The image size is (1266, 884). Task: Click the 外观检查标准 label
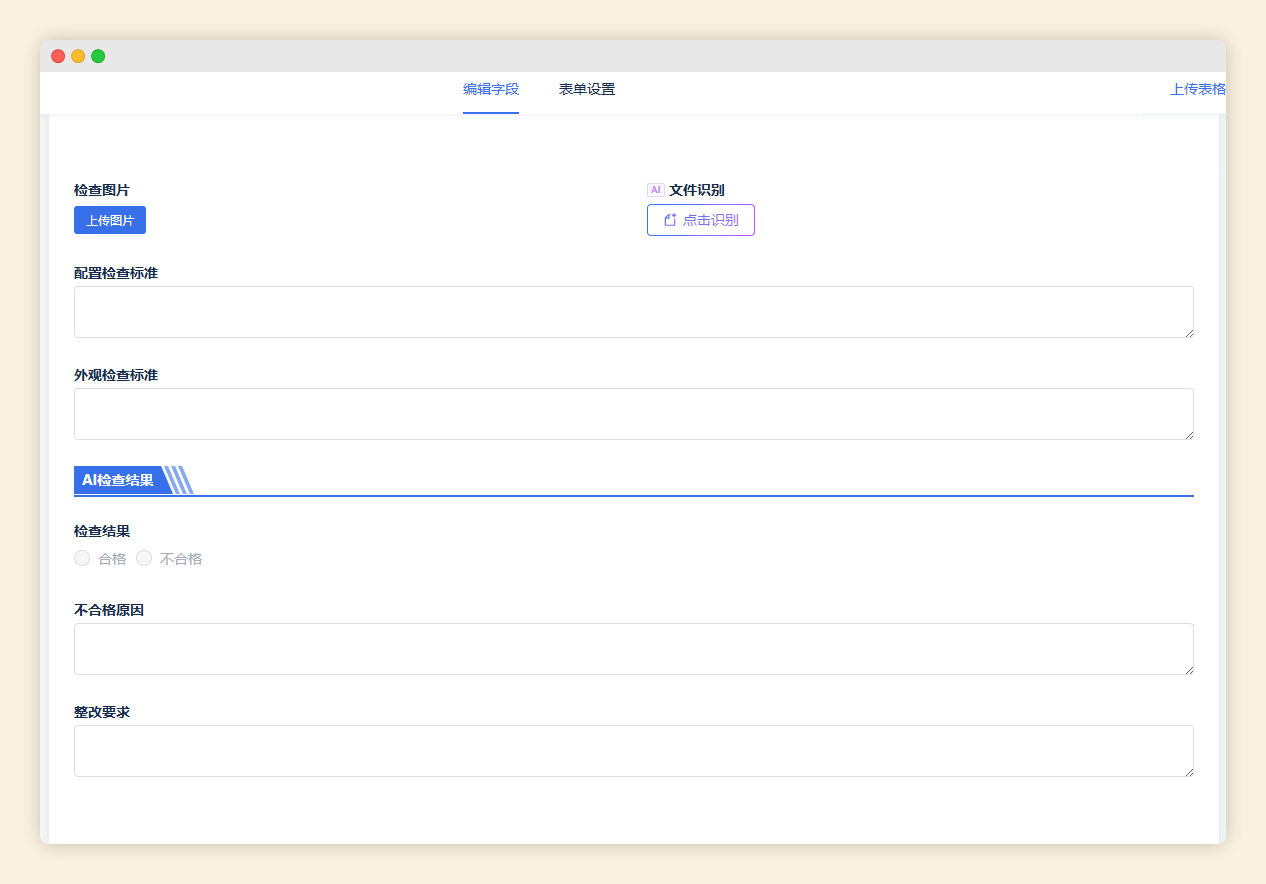pos(116,375)
